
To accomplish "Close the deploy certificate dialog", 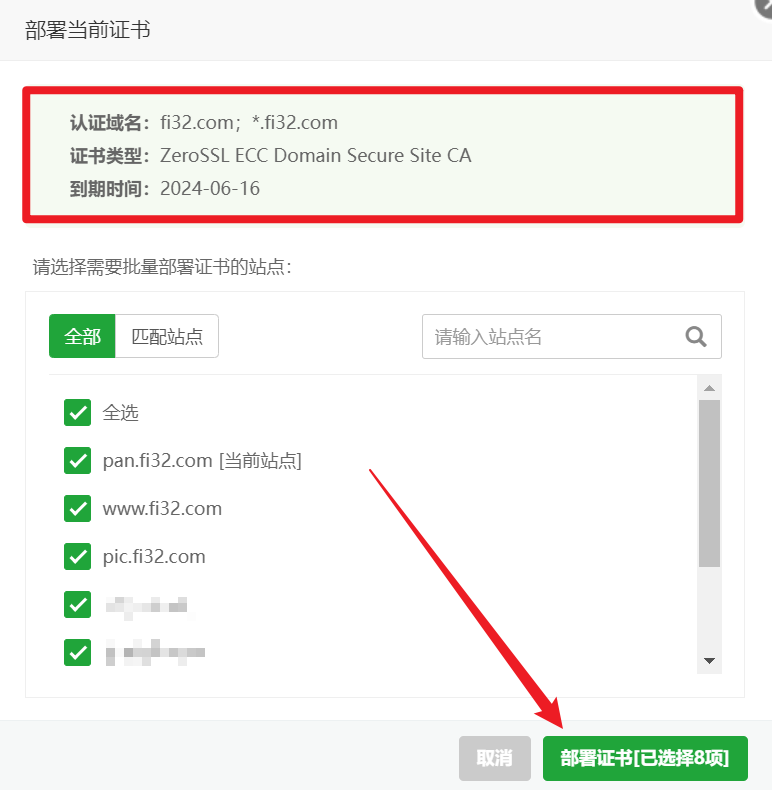I will (764, 8).
